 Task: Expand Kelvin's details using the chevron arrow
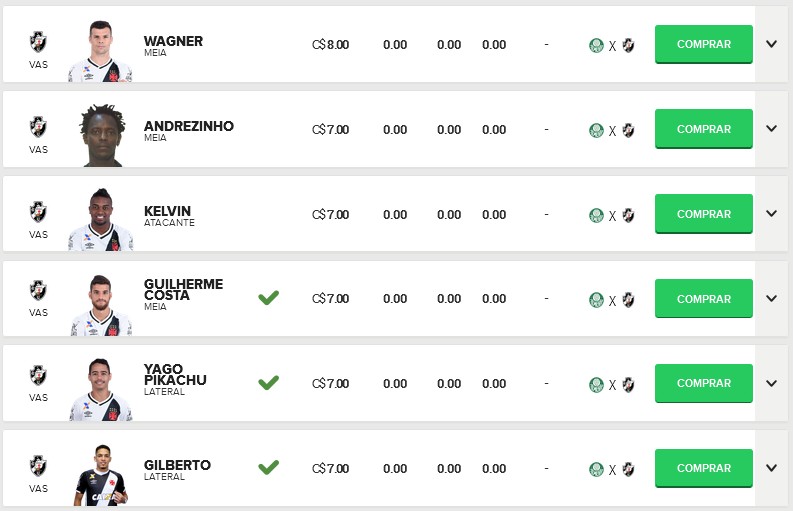click(771, 213)
